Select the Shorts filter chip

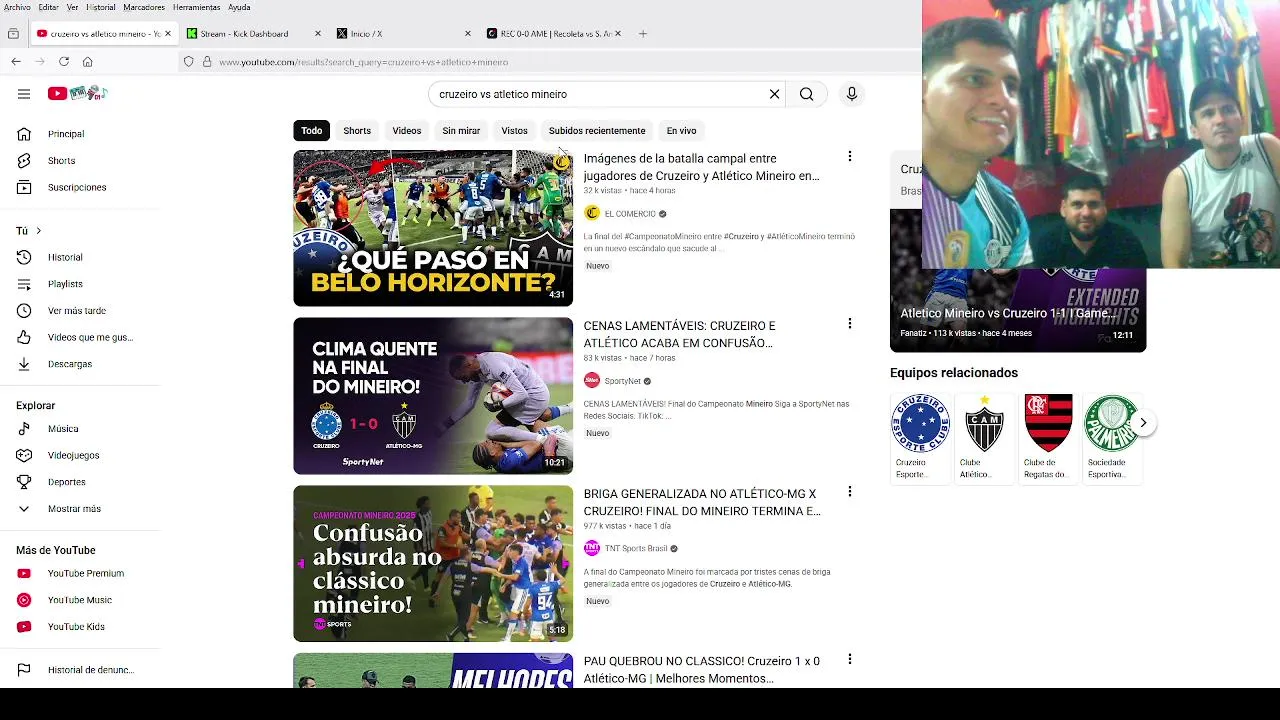[357, 131]
